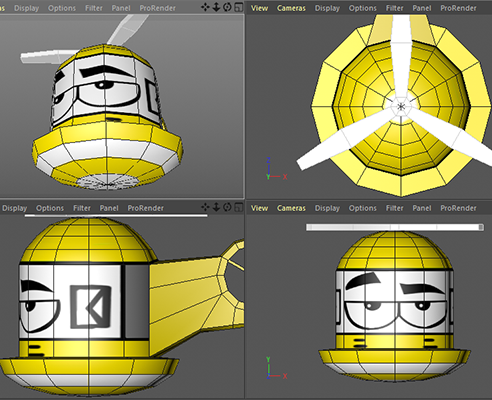Open ProRender menu in side-view viewport

coord(146,208)
